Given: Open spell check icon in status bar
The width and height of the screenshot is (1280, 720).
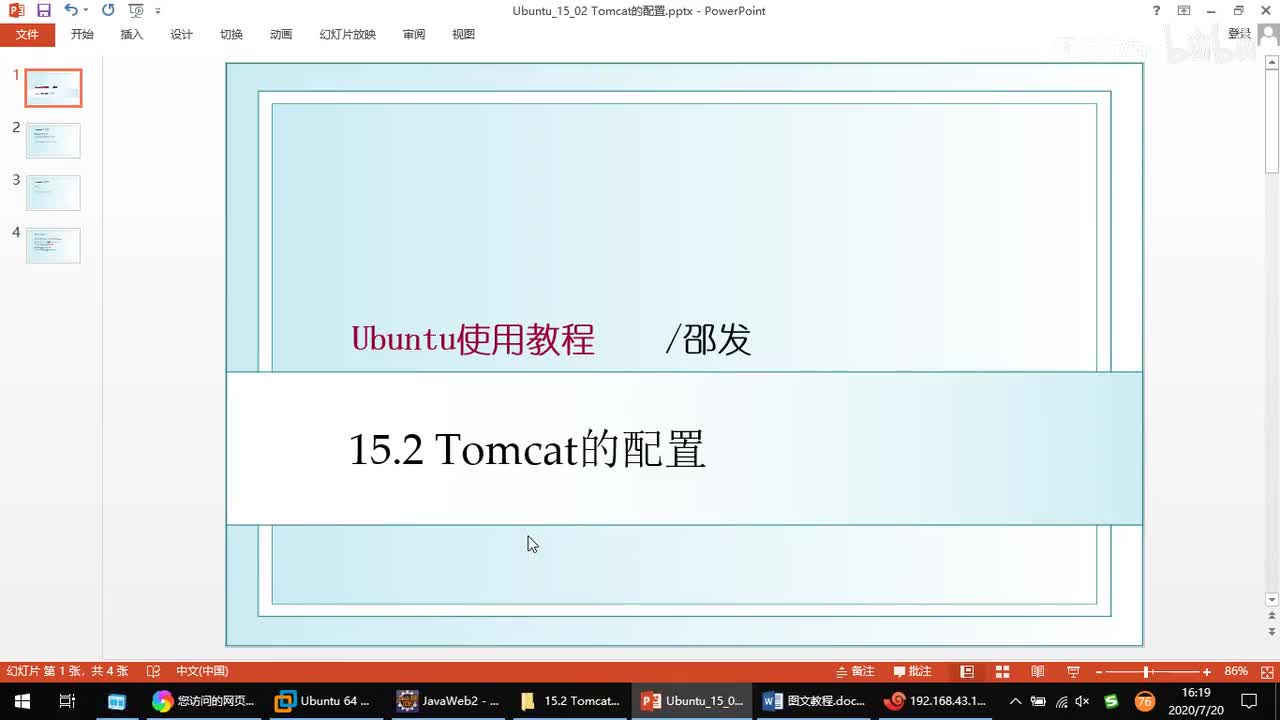Looking at the screenshot, I should click(153, 671).
